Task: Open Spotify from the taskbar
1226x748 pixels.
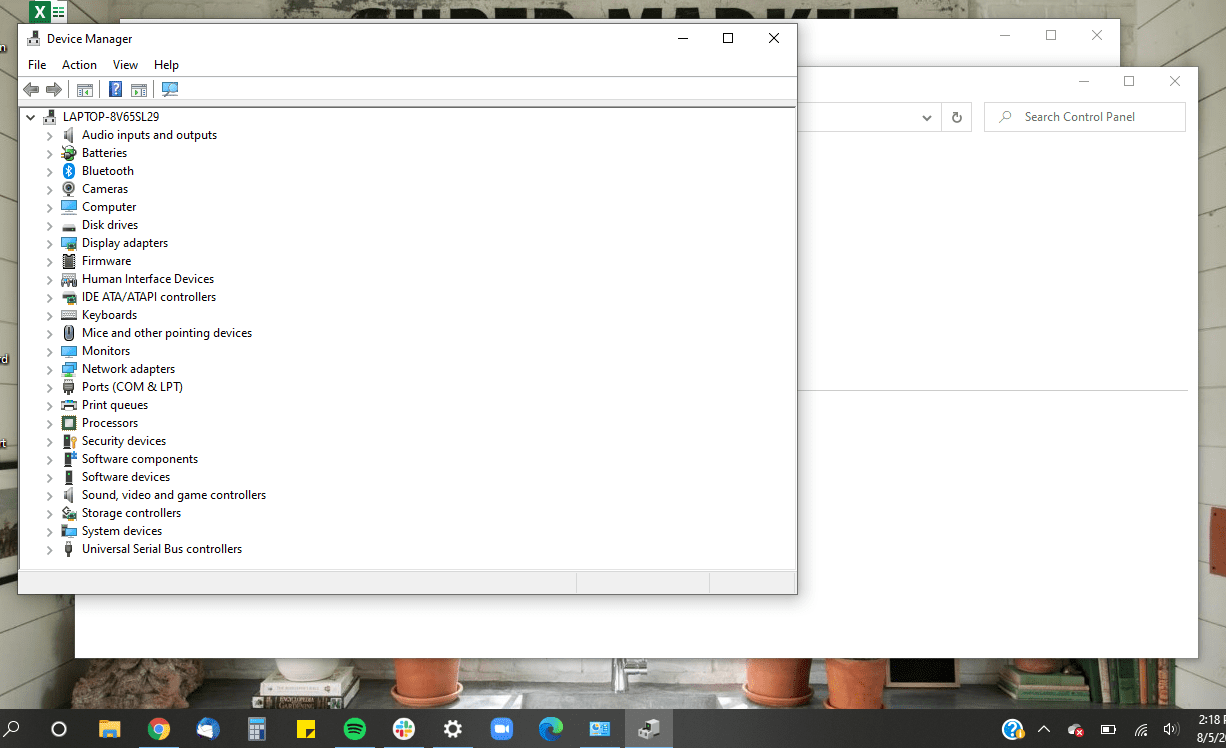Action: pyautogui.click(x=354, y=729)
